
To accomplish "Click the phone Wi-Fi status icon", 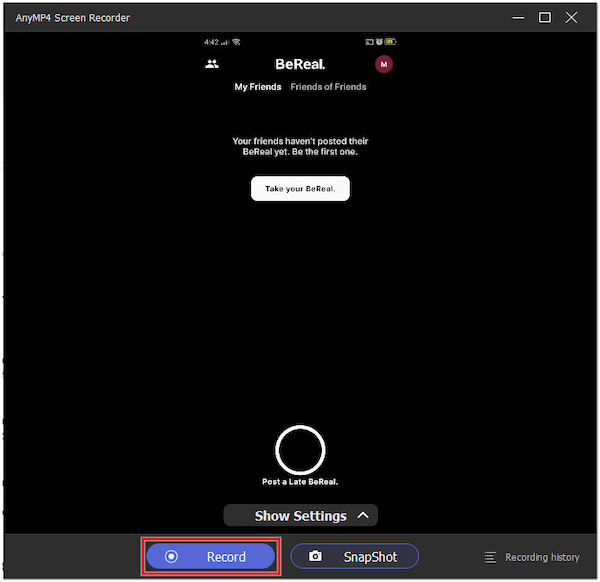I will point(236,42).
